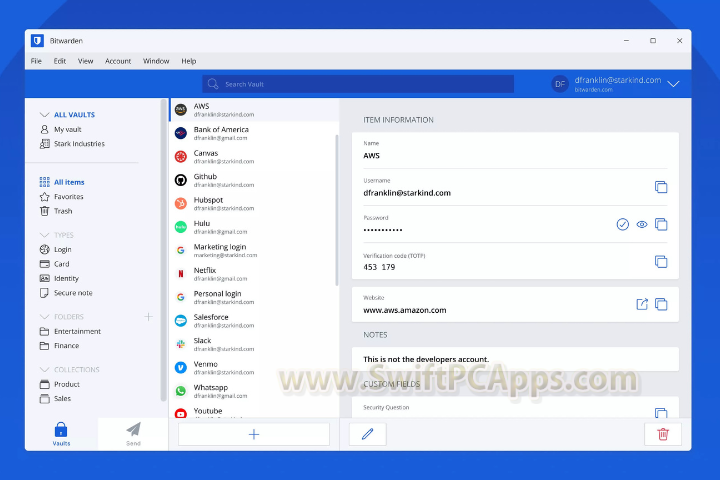
Task: Show All items
Action: pyautogui.click(x=69, y=182)
